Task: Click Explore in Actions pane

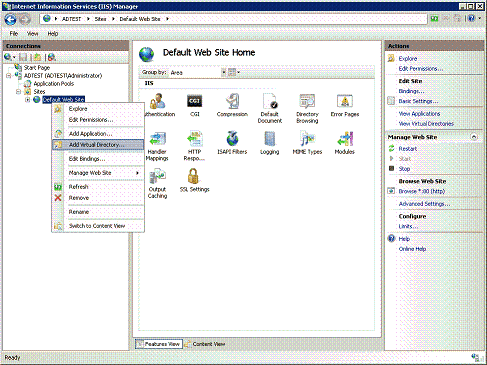Action: pyautogui.click(x=408, y=58)
